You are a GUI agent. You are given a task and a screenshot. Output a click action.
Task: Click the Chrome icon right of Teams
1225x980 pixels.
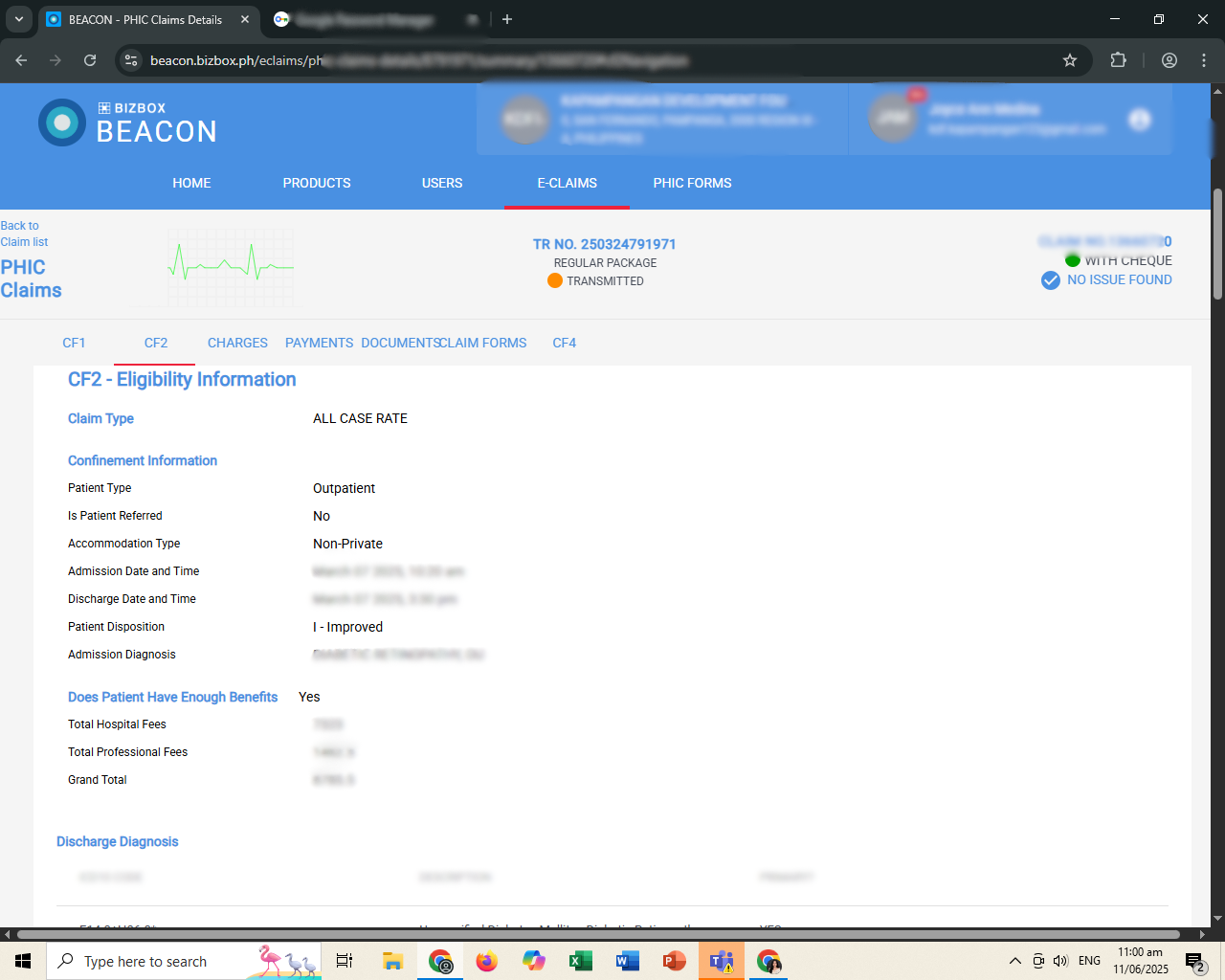pos(768,961)
